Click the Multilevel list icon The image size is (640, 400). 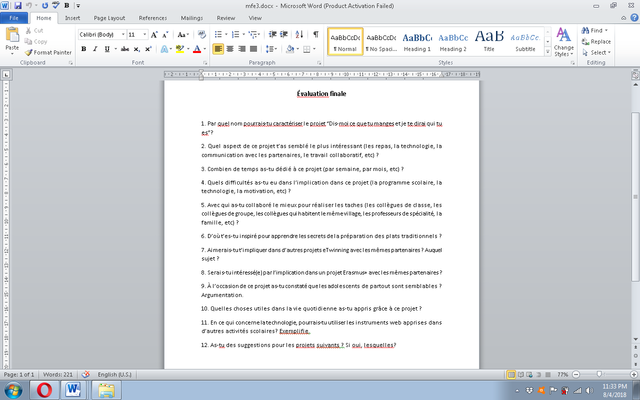pos(252,35)
